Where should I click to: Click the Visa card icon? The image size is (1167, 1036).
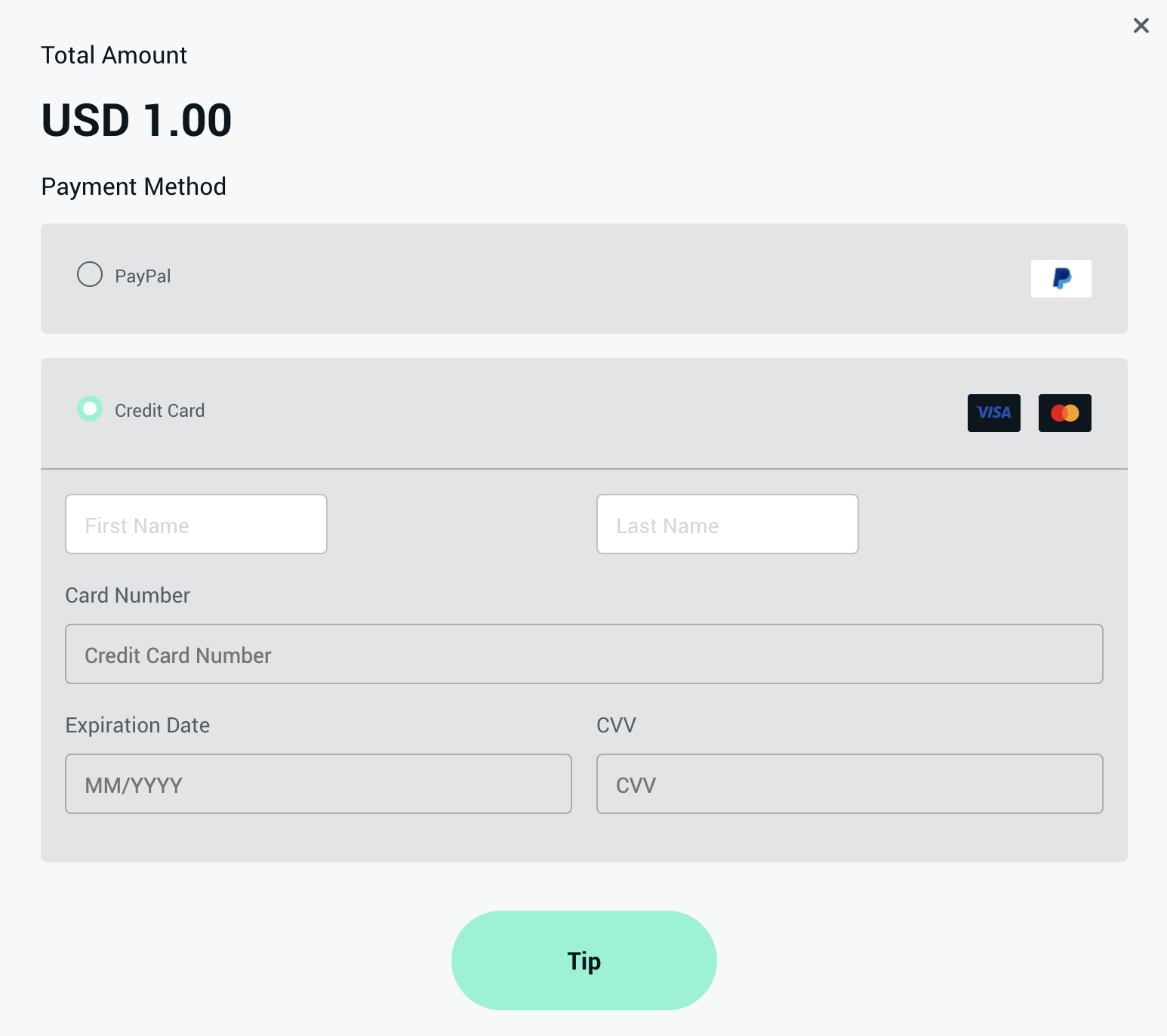[x=993, y=413]
